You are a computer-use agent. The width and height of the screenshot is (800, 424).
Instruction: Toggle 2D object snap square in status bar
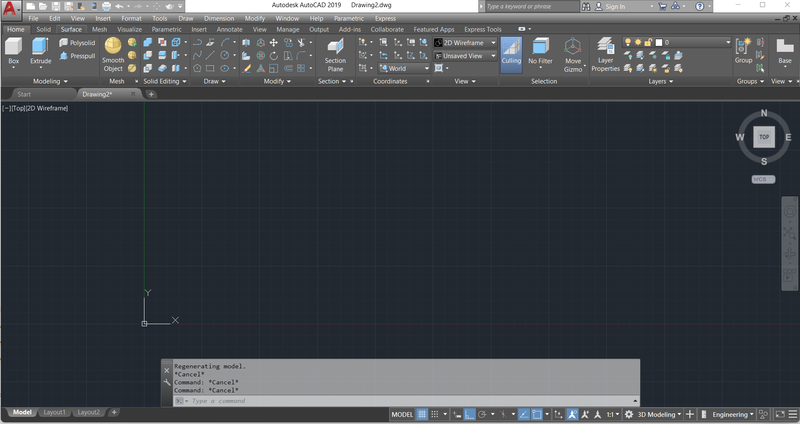coord(536,414)
